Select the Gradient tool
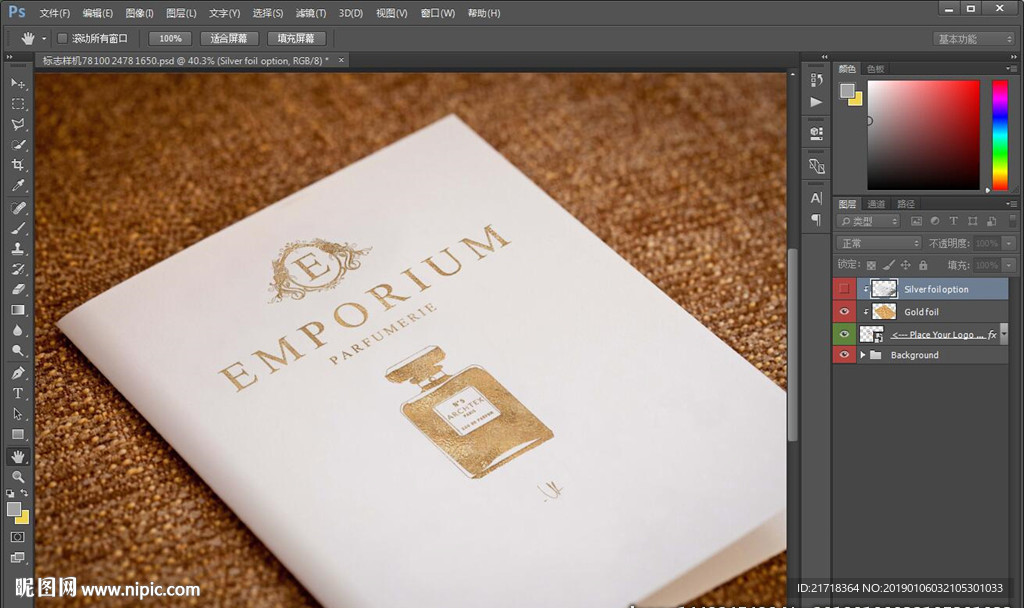1024x608 pixels. click(18, 310)
